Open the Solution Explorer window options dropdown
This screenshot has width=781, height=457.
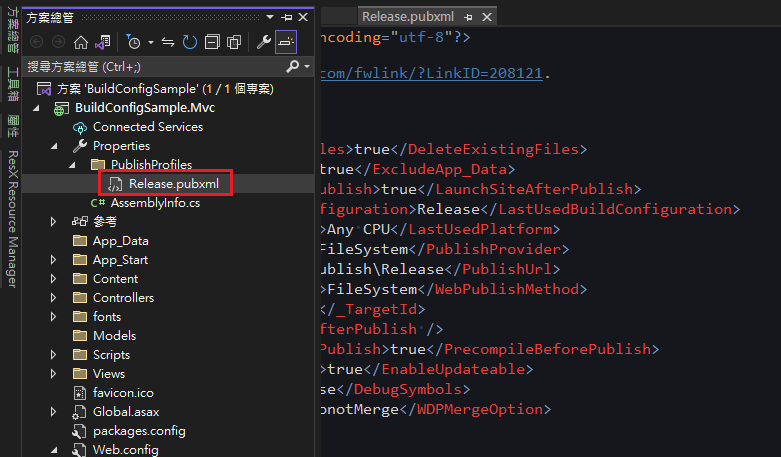pos(269,17)
